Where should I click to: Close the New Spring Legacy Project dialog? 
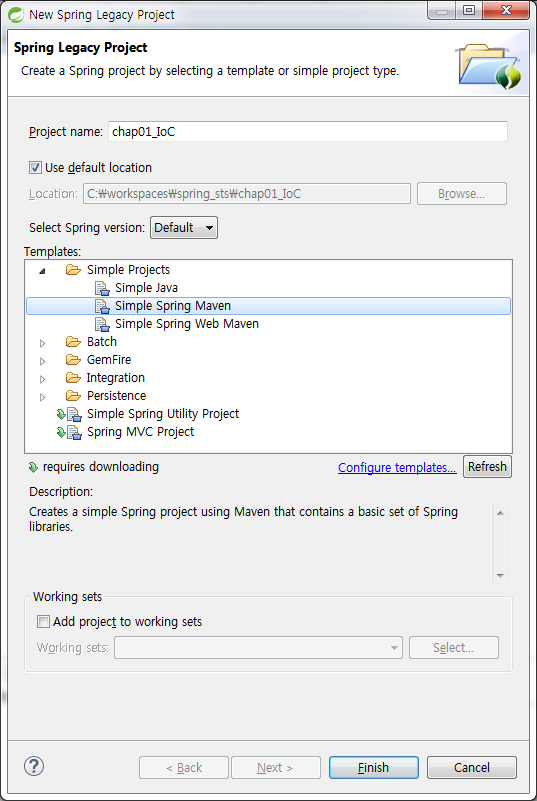(506, 10)
